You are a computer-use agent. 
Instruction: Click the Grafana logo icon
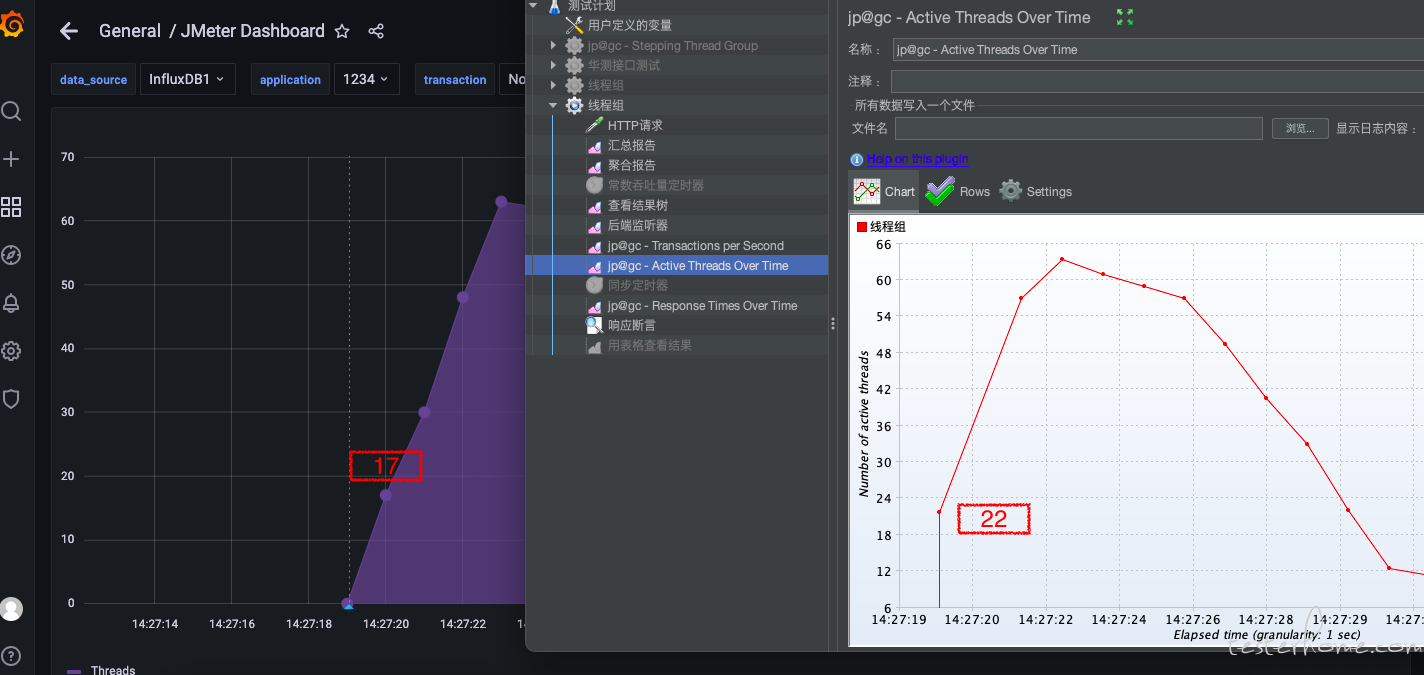pos(12,23)
